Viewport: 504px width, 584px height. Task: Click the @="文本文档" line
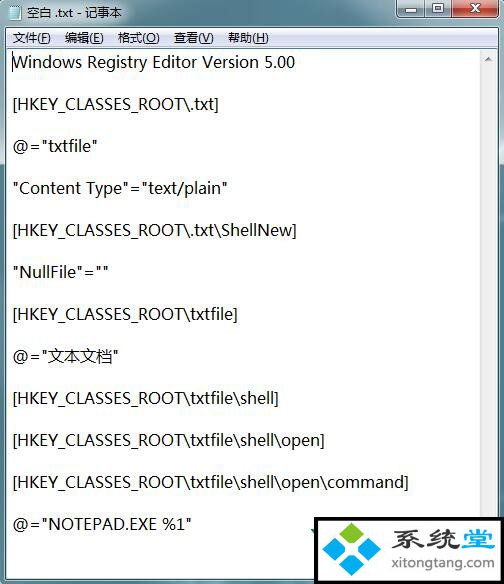pyautogui.click(x=66, y=356)
